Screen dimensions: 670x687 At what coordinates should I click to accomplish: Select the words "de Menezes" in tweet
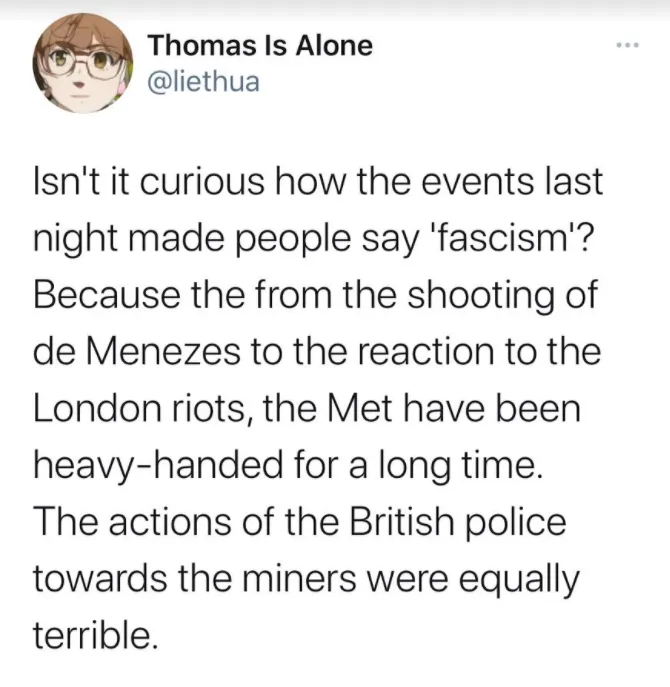(137, 351)
